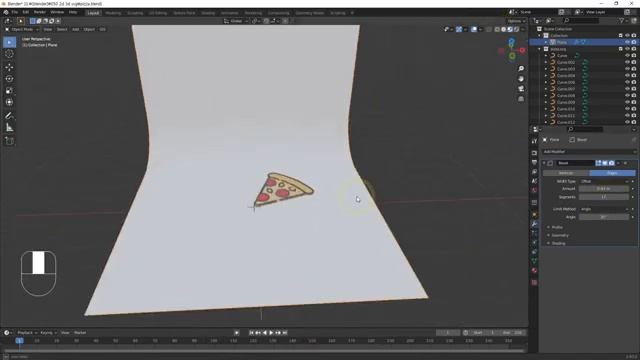This screenshot has width=640, height=360.
Task: Open the File menu
Action: (15, 12)
